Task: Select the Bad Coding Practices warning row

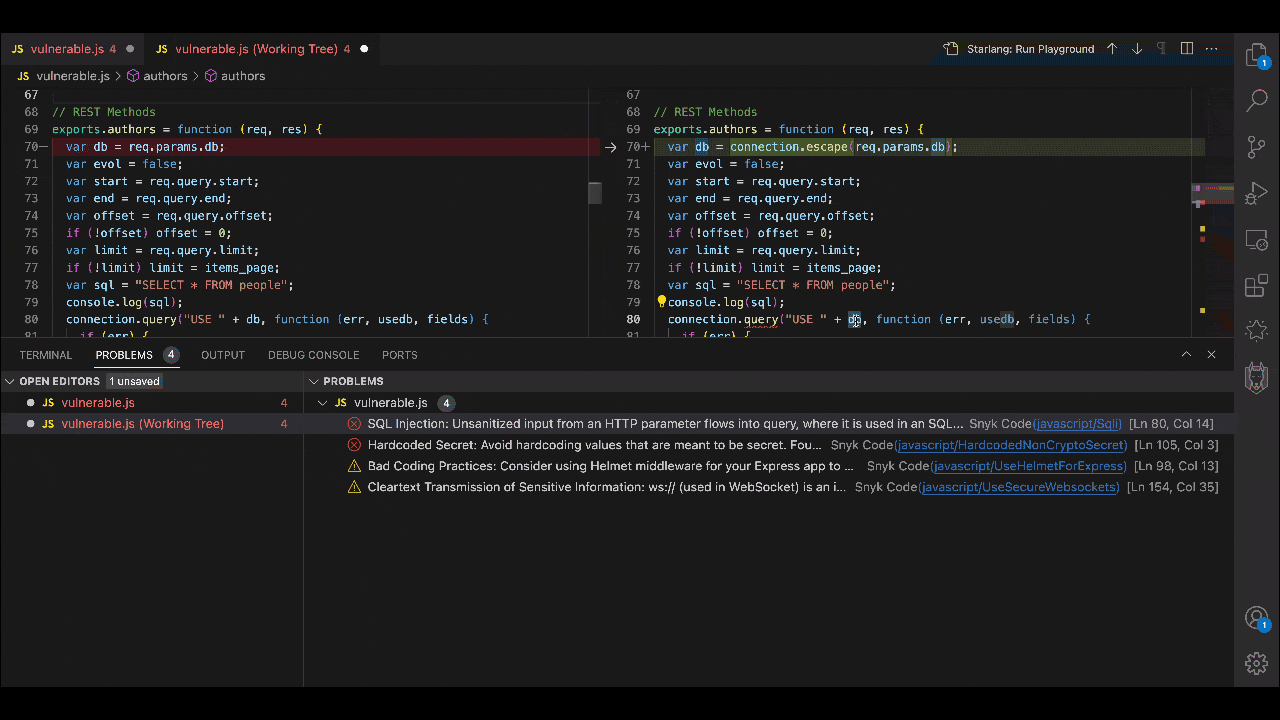Action: 768,466
